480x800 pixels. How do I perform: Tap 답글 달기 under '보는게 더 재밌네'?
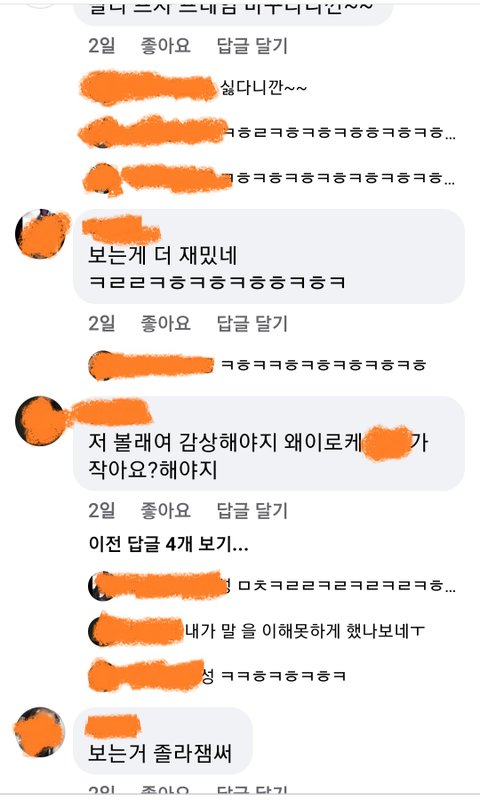(252, 323)
